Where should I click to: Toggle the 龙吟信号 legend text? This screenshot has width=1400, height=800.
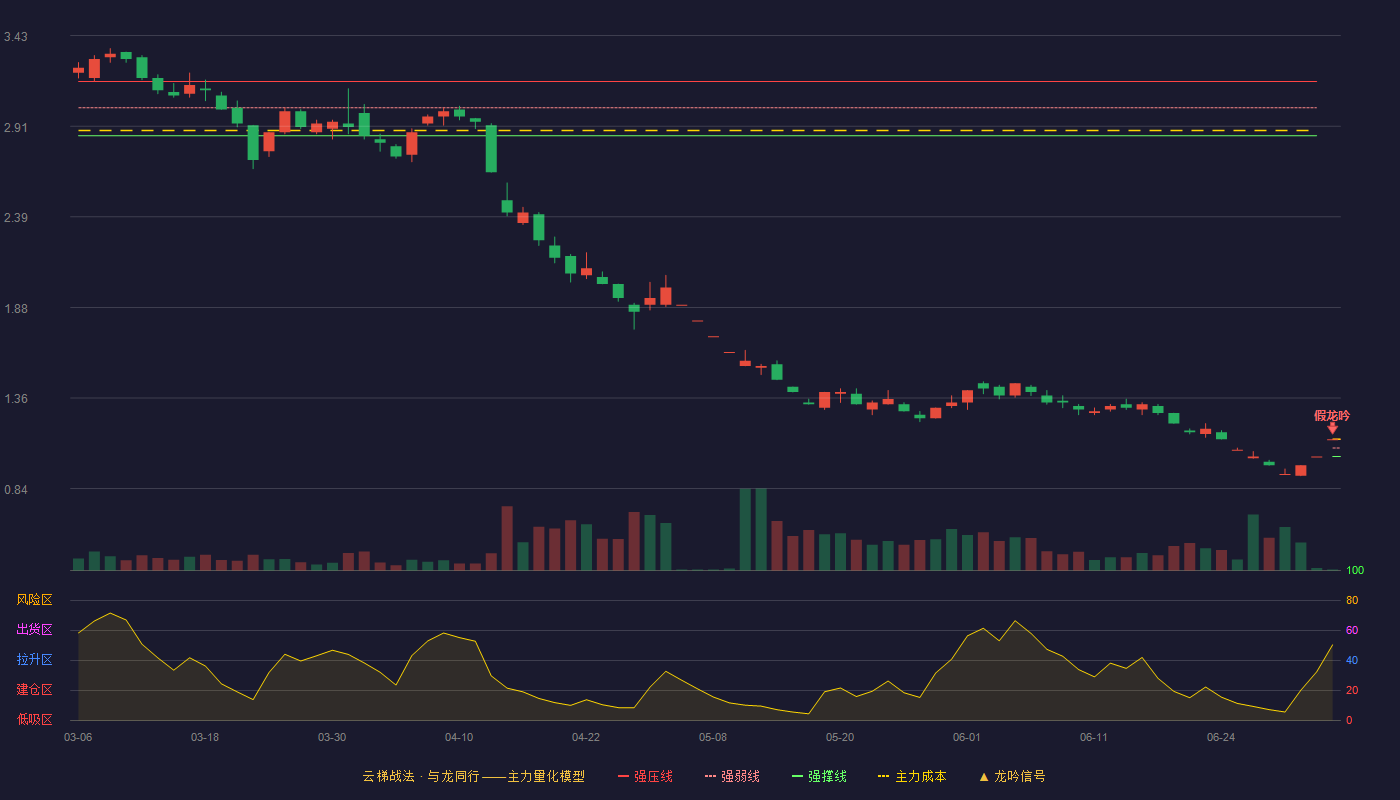point(1020,777)
